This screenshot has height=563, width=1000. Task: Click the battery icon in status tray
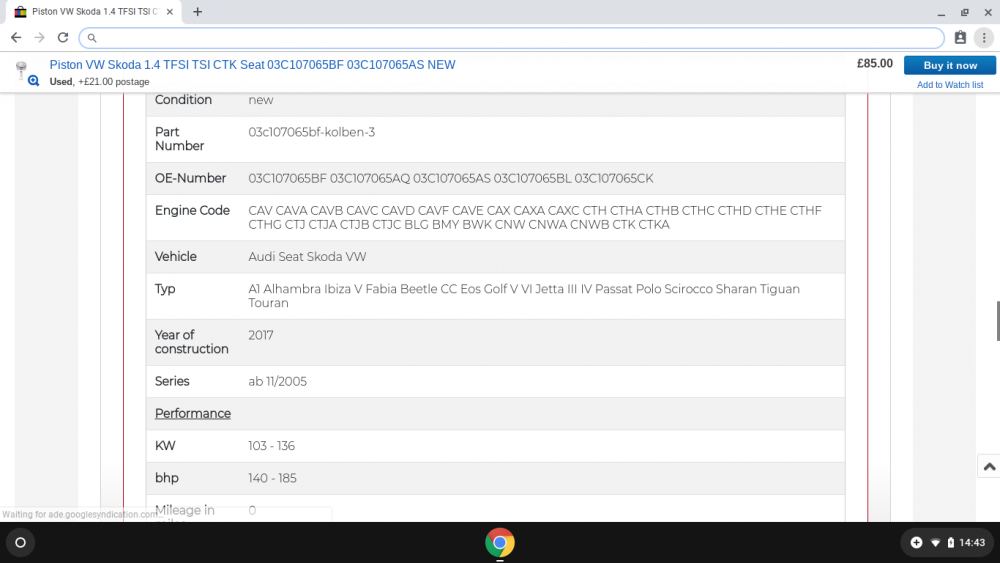click(950, 543)
